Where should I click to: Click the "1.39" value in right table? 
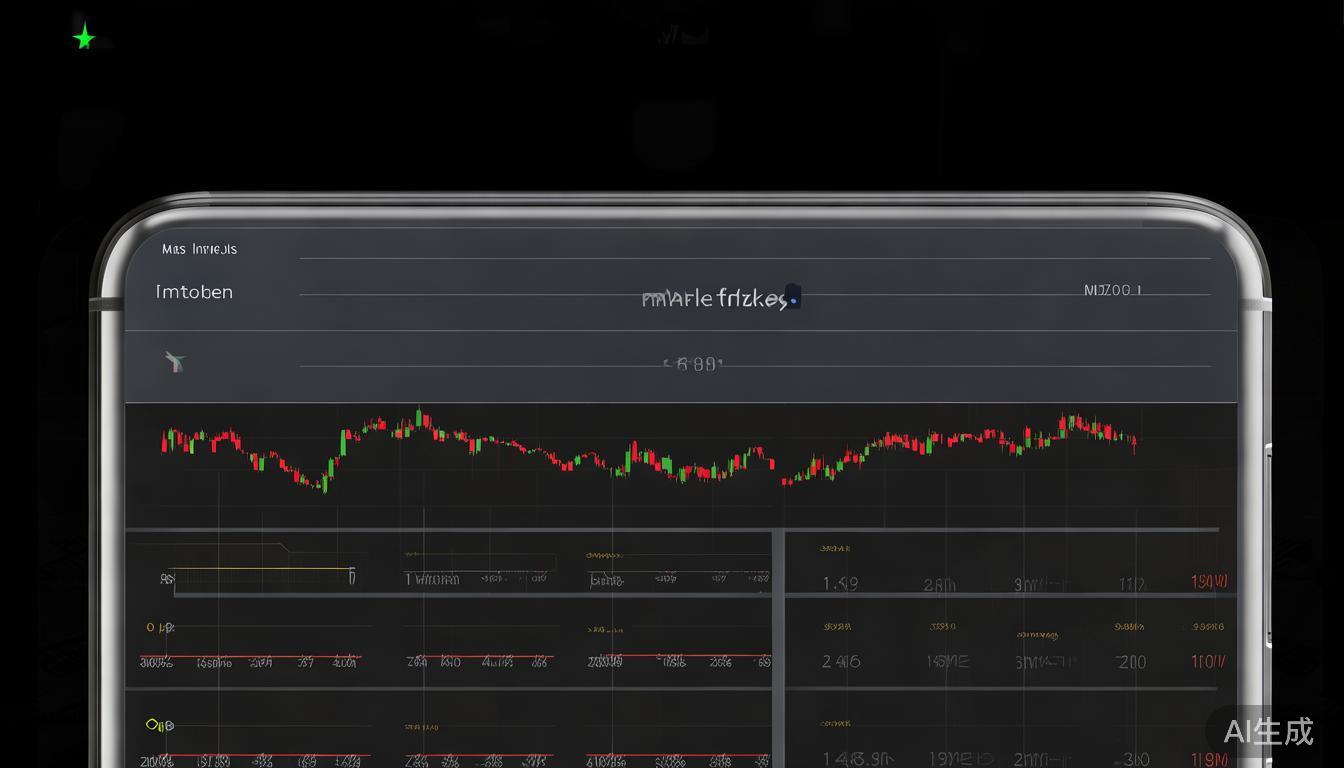tap(840, 584)
